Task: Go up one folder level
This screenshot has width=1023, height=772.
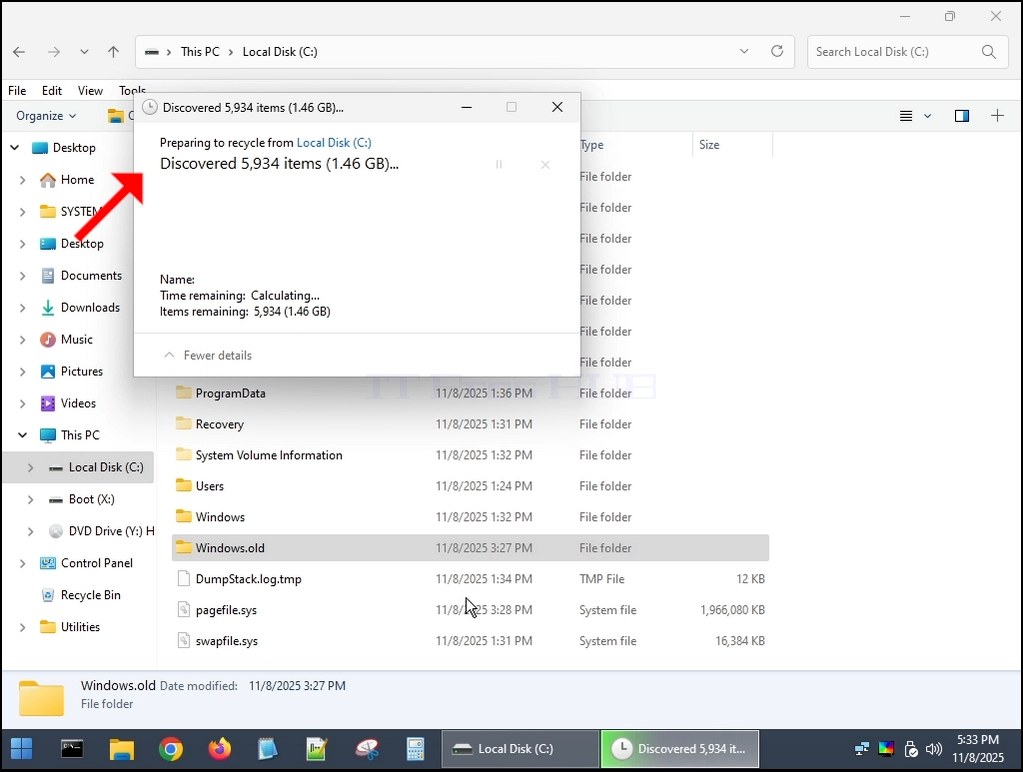Action: pos(114,52)
